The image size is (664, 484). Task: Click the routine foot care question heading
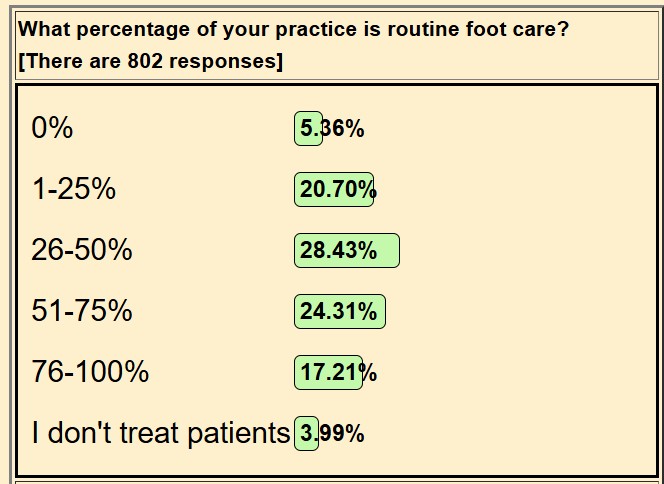click(293, 30)
